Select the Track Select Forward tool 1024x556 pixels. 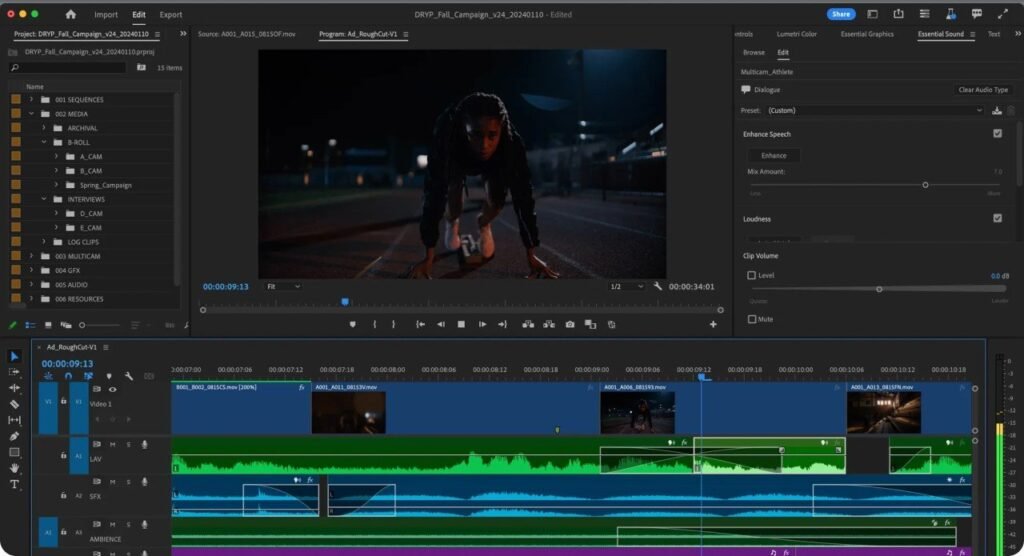click(x=14, y=372)
